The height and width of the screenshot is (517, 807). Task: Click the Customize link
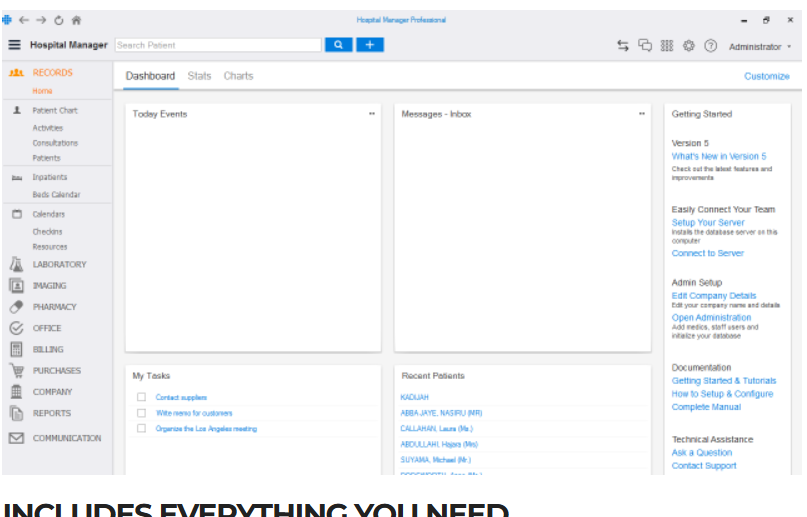pyautogui.click(x=766, y=76)
